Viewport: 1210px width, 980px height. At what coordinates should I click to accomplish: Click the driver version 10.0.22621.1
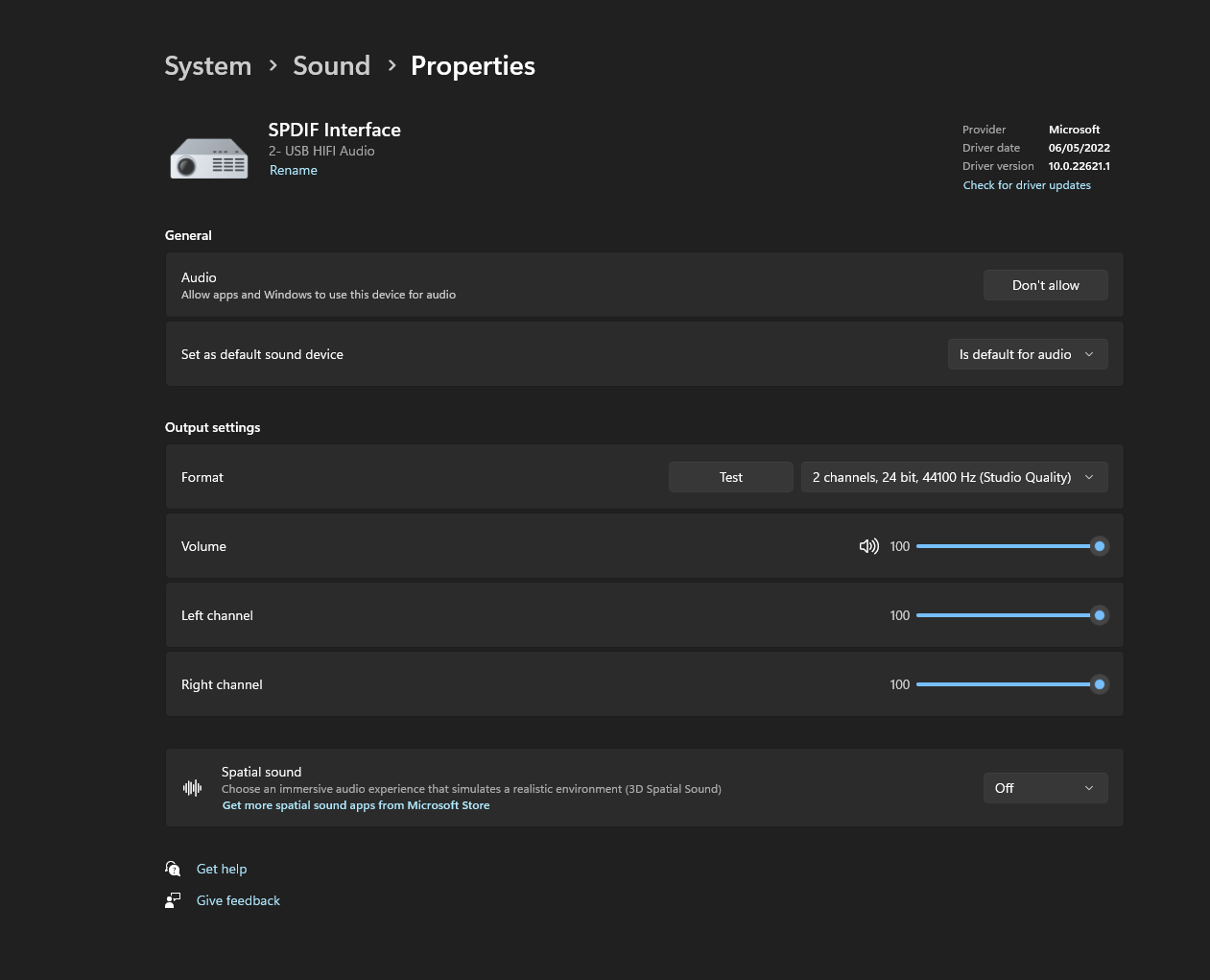[1080, 166]
